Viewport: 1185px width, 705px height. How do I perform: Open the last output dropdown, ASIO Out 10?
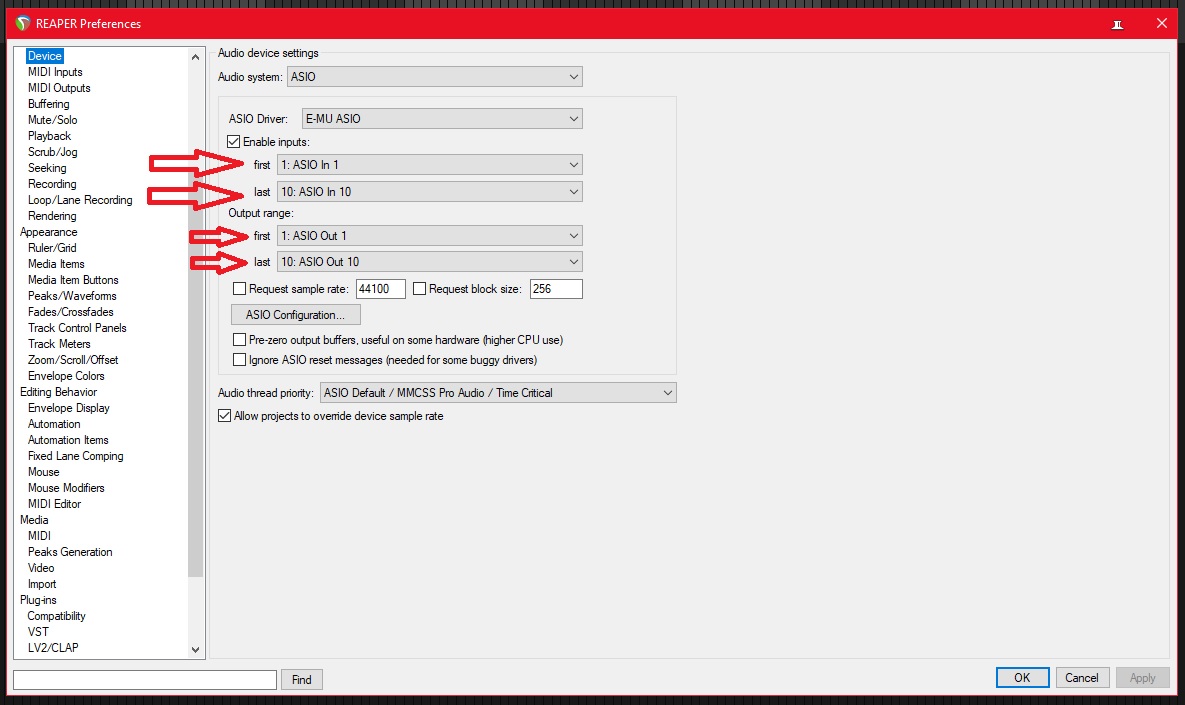point(430,261)
